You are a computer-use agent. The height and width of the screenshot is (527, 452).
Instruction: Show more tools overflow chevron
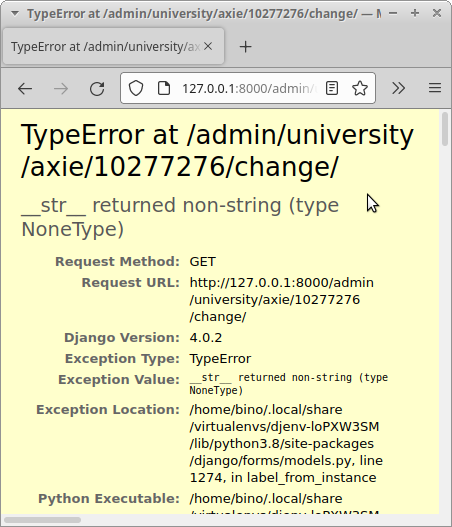click(x=398, y=88)
